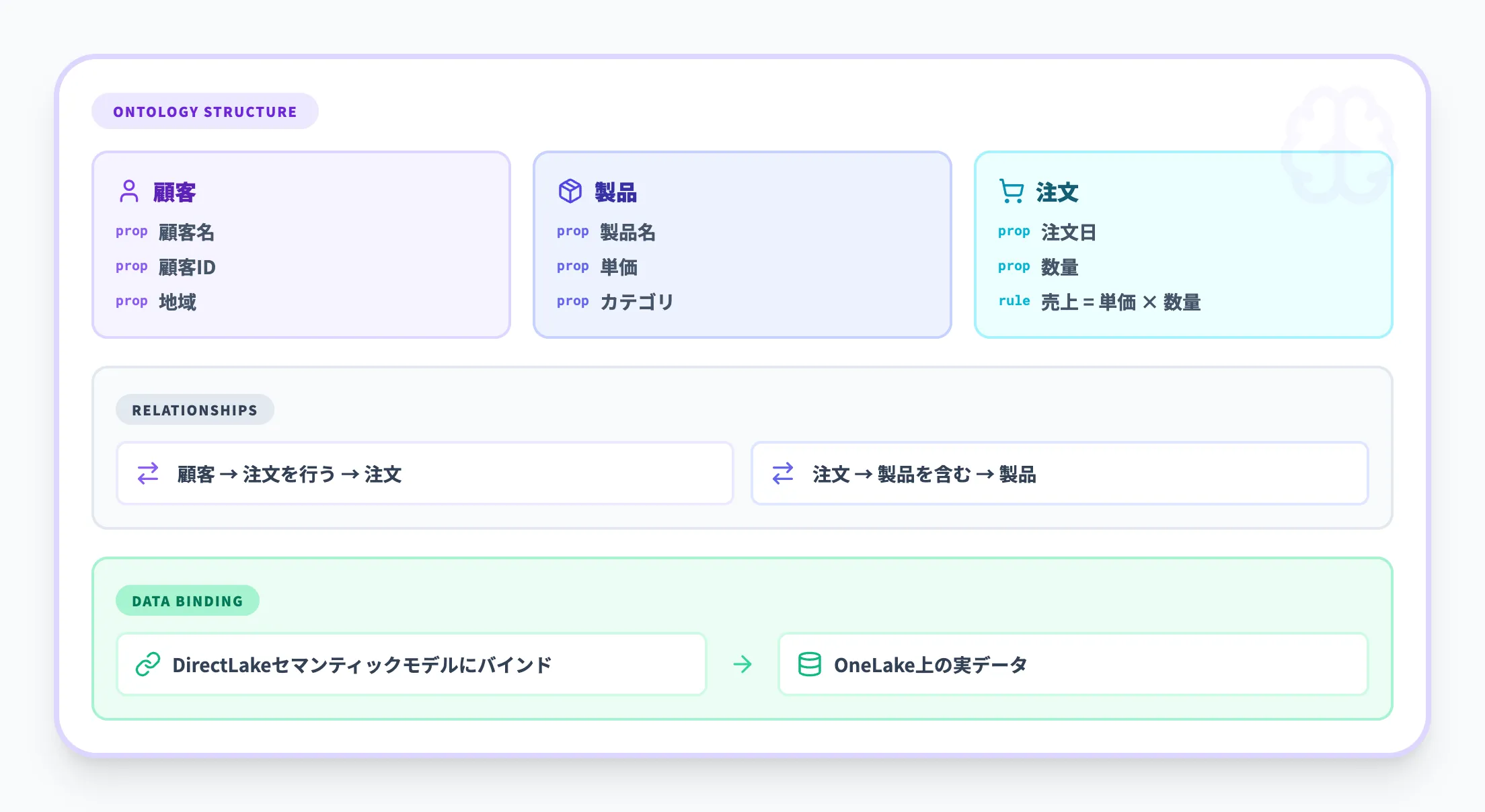The image size is (1485, 812).
Task: Click the 売上 = 単価 × 数量 rule
Action: coord(1120,302)
